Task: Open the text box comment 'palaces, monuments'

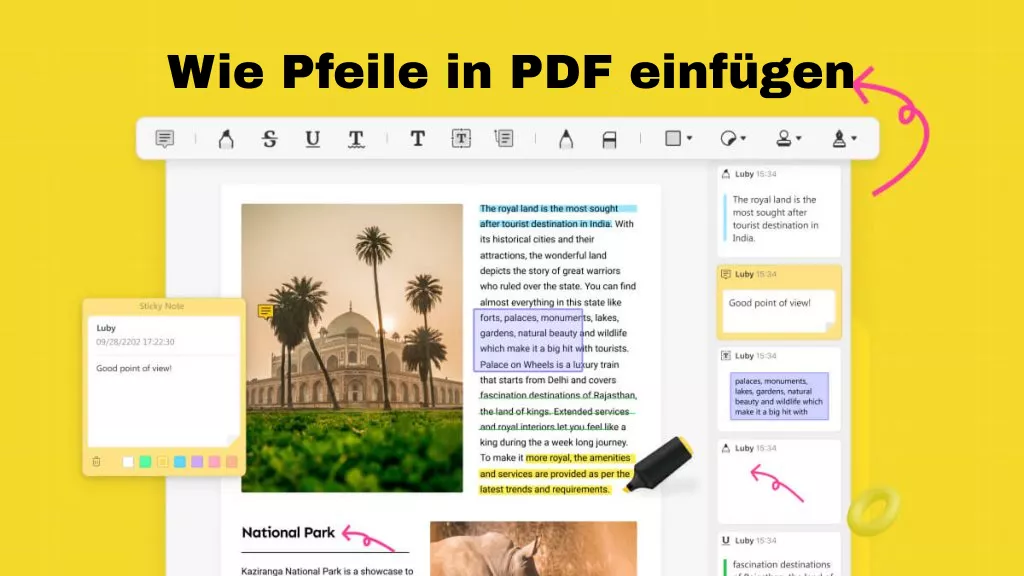Action: click(779, 389)
